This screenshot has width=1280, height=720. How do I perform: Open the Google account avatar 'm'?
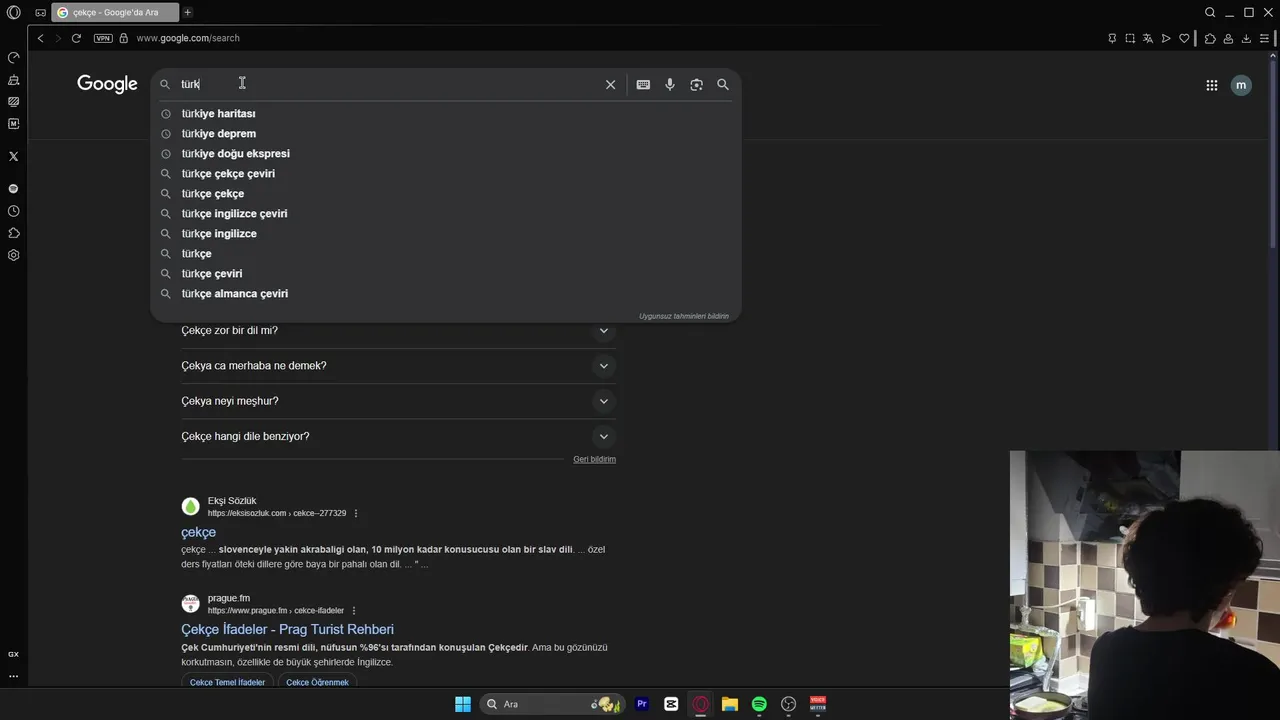pos(1241,85)
